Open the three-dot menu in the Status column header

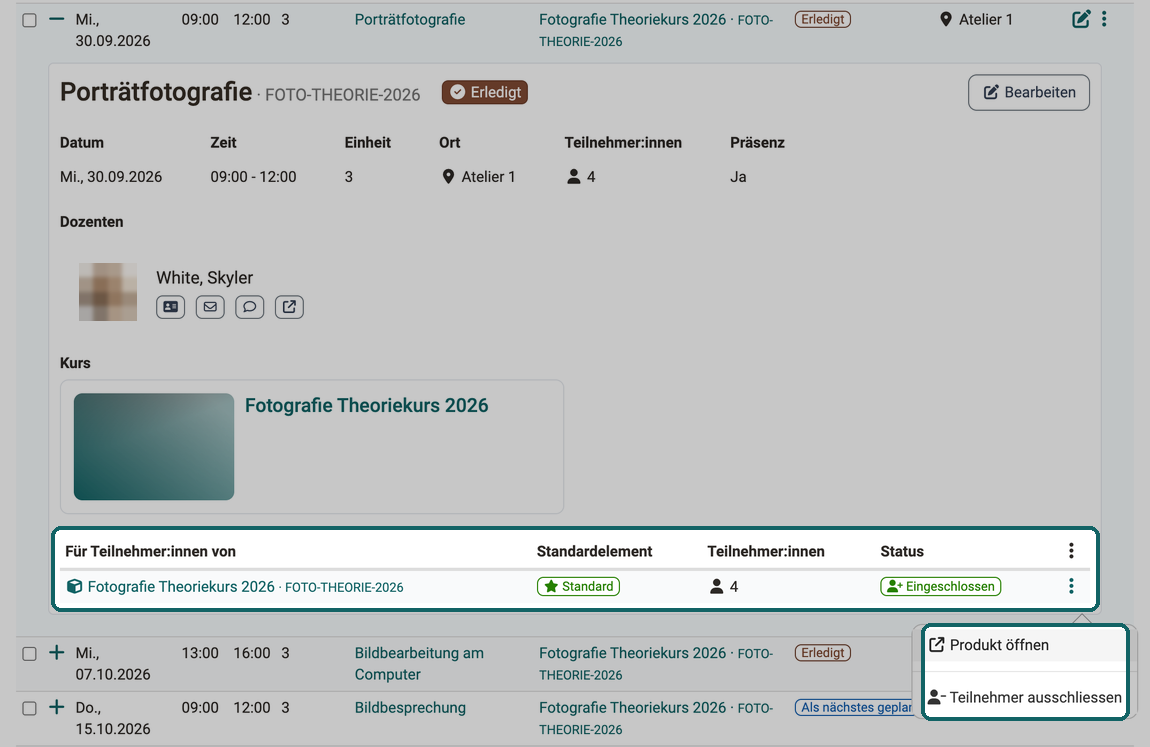click(x=1071, y=551)
